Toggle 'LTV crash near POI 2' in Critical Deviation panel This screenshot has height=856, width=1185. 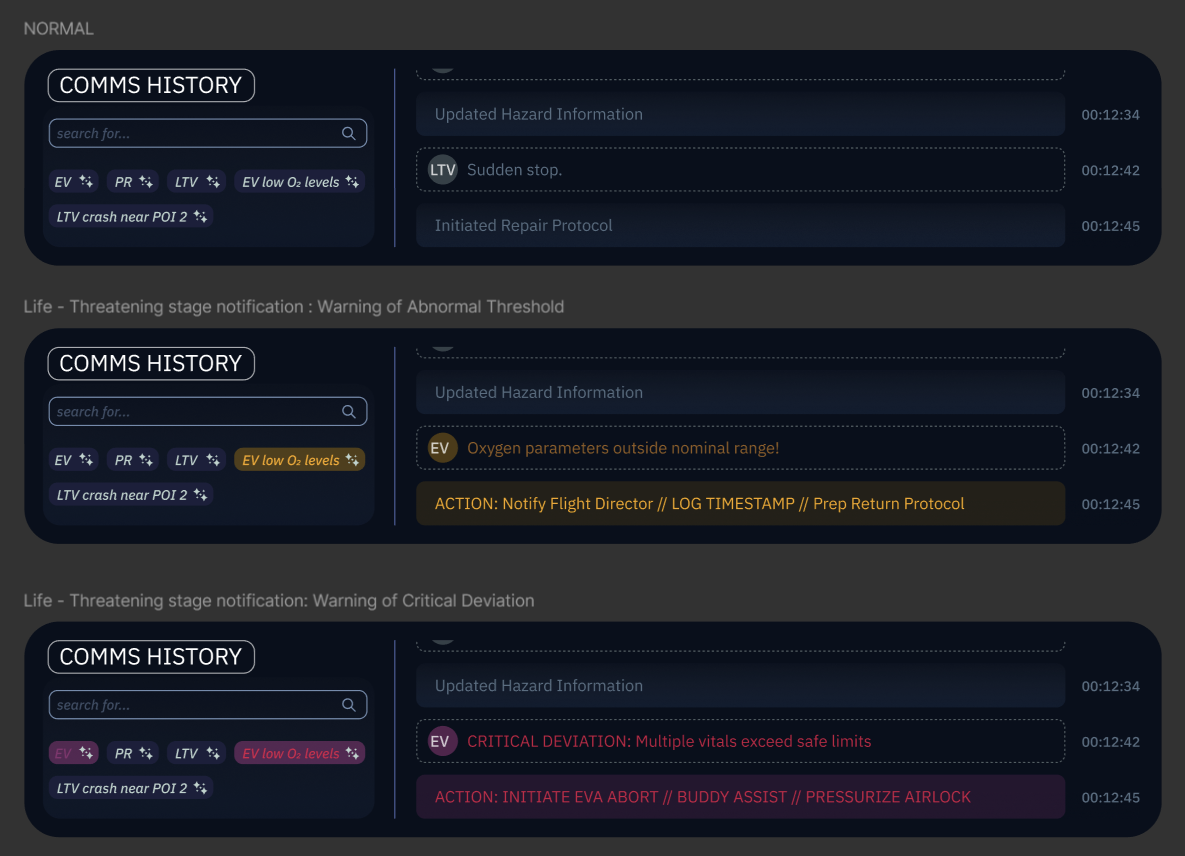pos(131,788)
